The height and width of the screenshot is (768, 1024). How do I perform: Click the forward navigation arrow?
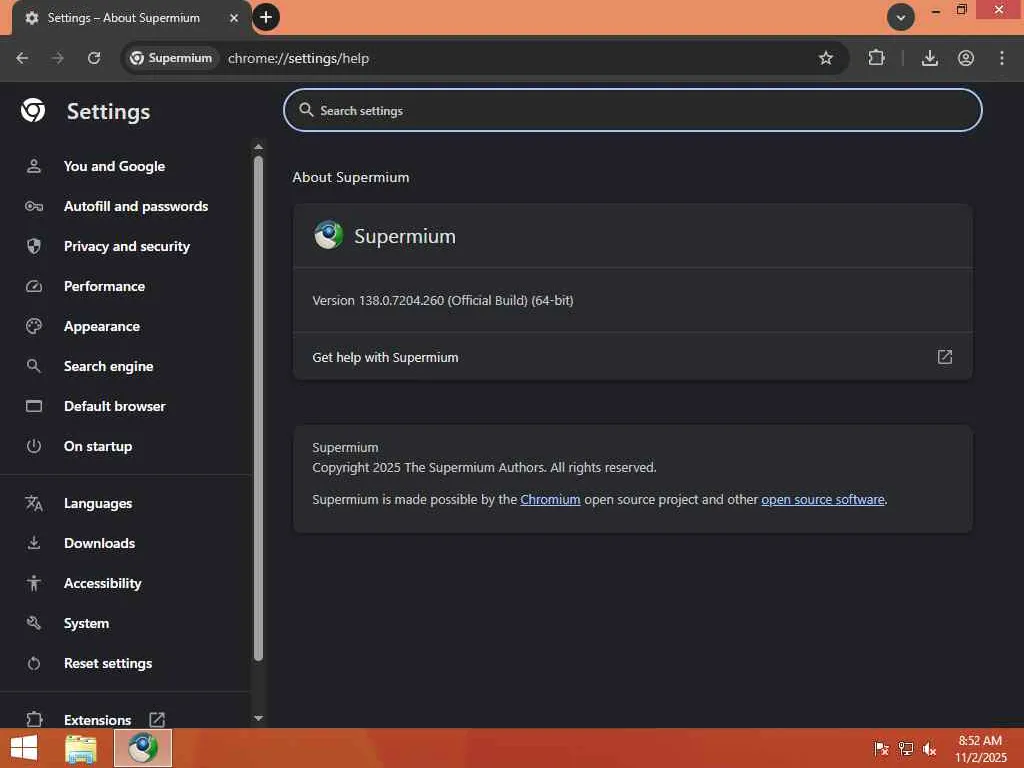coord(58,58)
